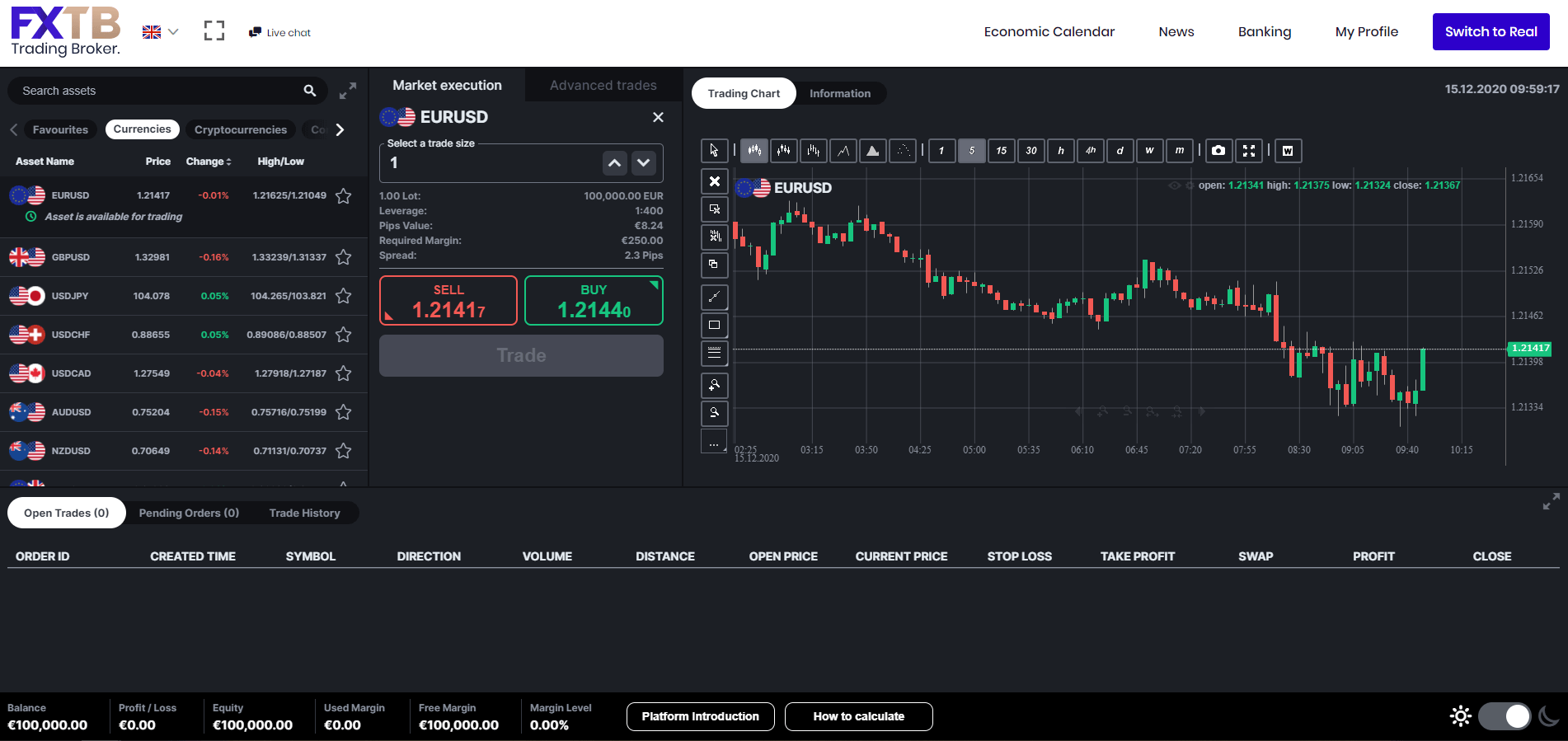Viewport: 1568px width, 741px height.
Task: Open chart in fullscreen from chart toolbar
Action: point(1248,151)
